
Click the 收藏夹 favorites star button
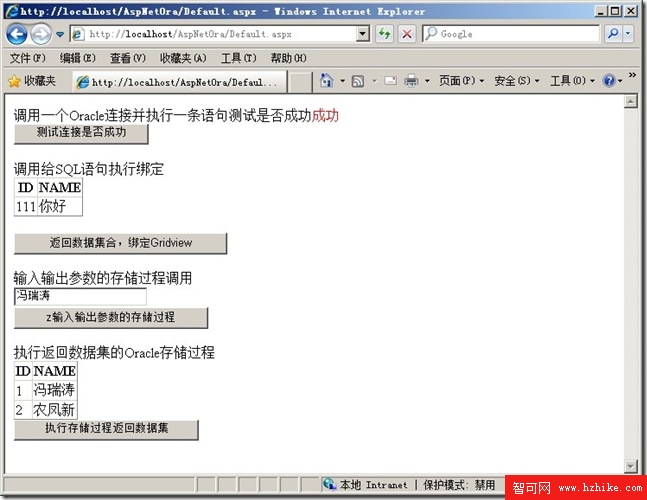click(x=32, y=81)
